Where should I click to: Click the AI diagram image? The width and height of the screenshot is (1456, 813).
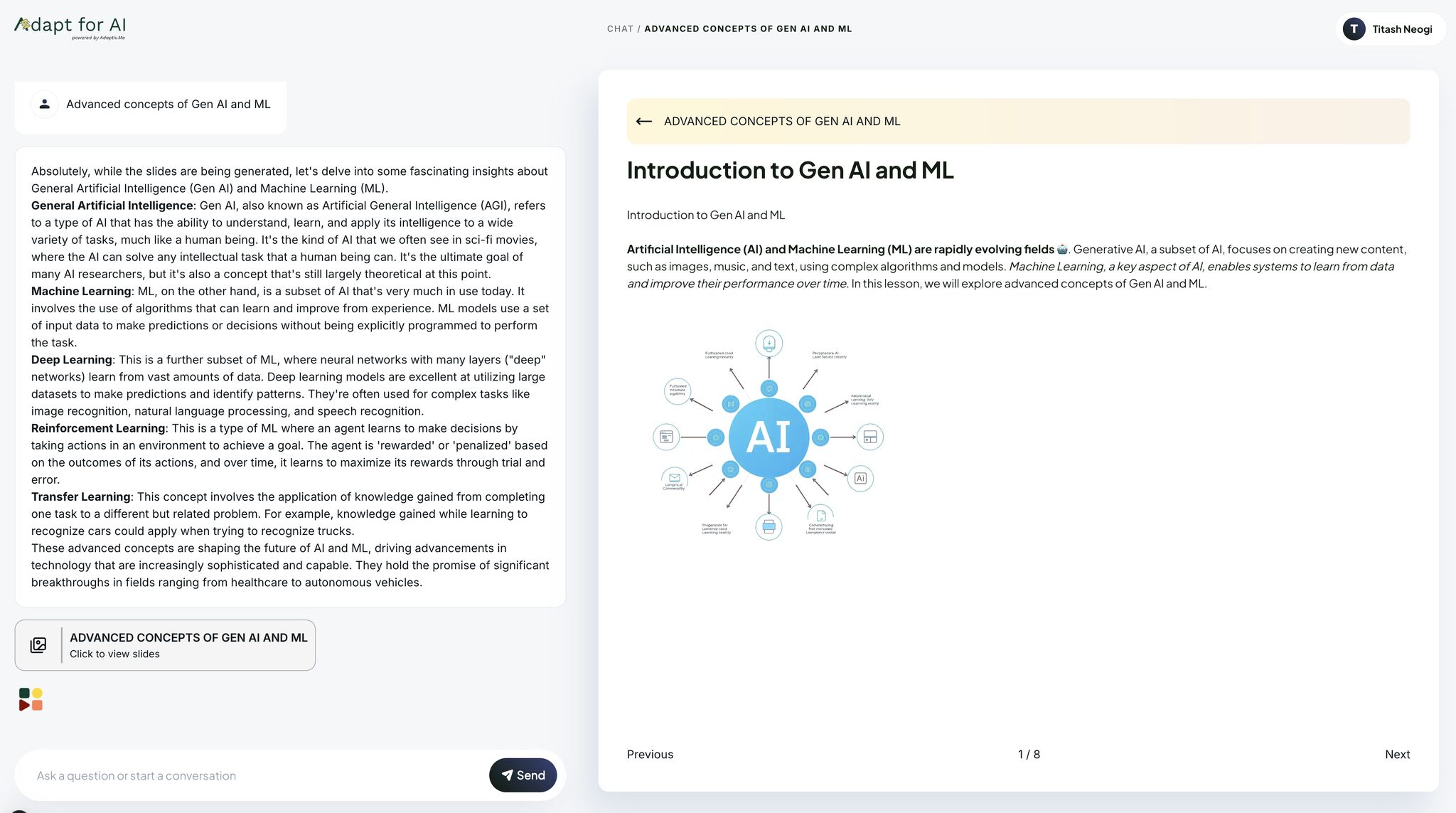(769, 435)
